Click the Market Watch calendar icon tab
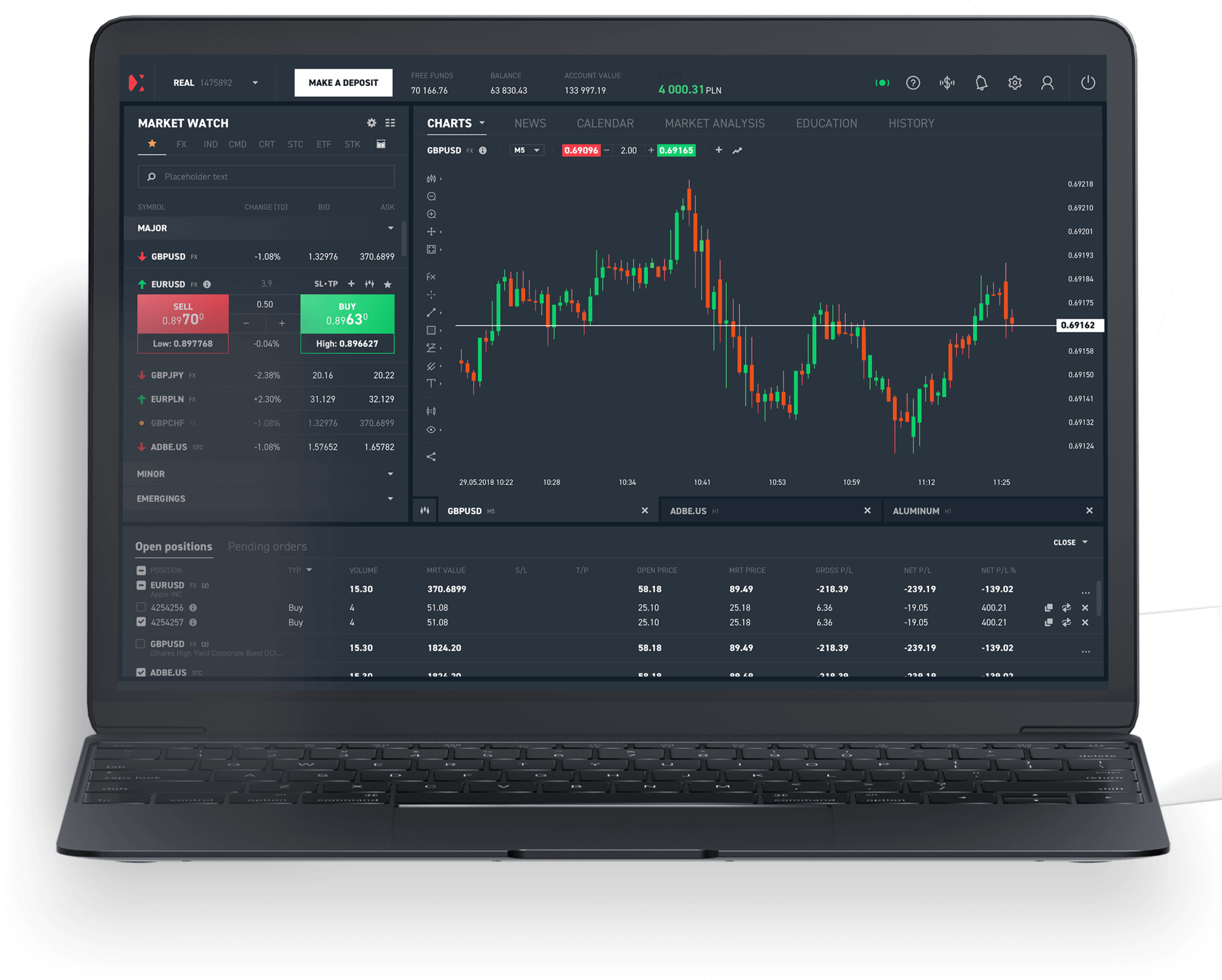 pos(381,144)
